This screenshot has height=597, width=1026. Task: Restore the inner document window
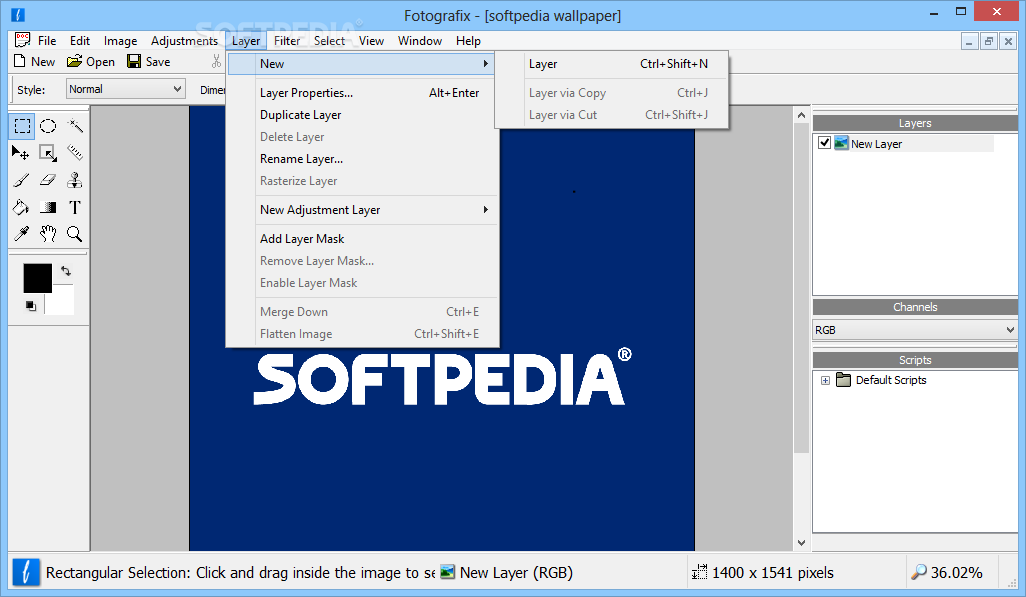tap(989, 41)
